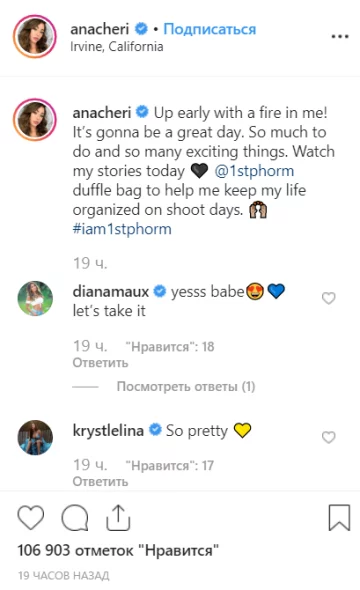Open dianamaux username link

tap(111, 292)
